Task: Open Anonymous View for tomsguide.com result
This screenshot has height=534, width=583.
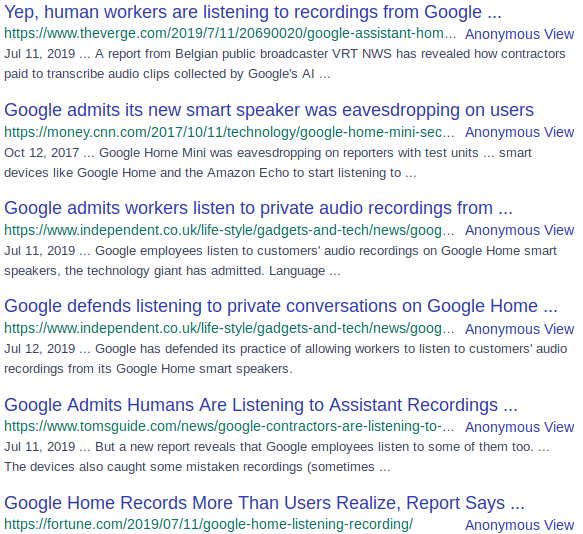Action: pos(519,427)
